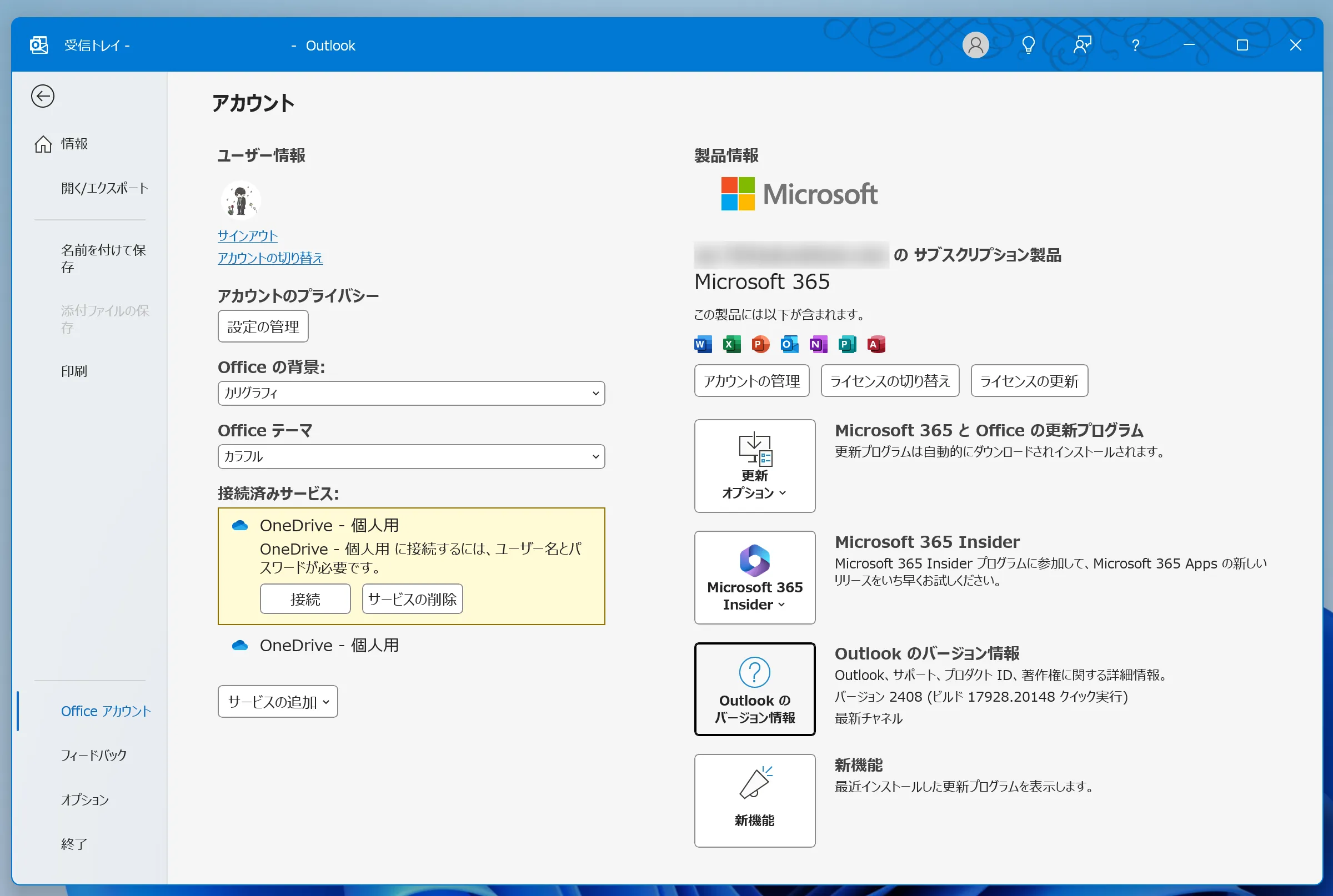Select Office アカウント tab

pyautogui.click(x=89, y=711)
